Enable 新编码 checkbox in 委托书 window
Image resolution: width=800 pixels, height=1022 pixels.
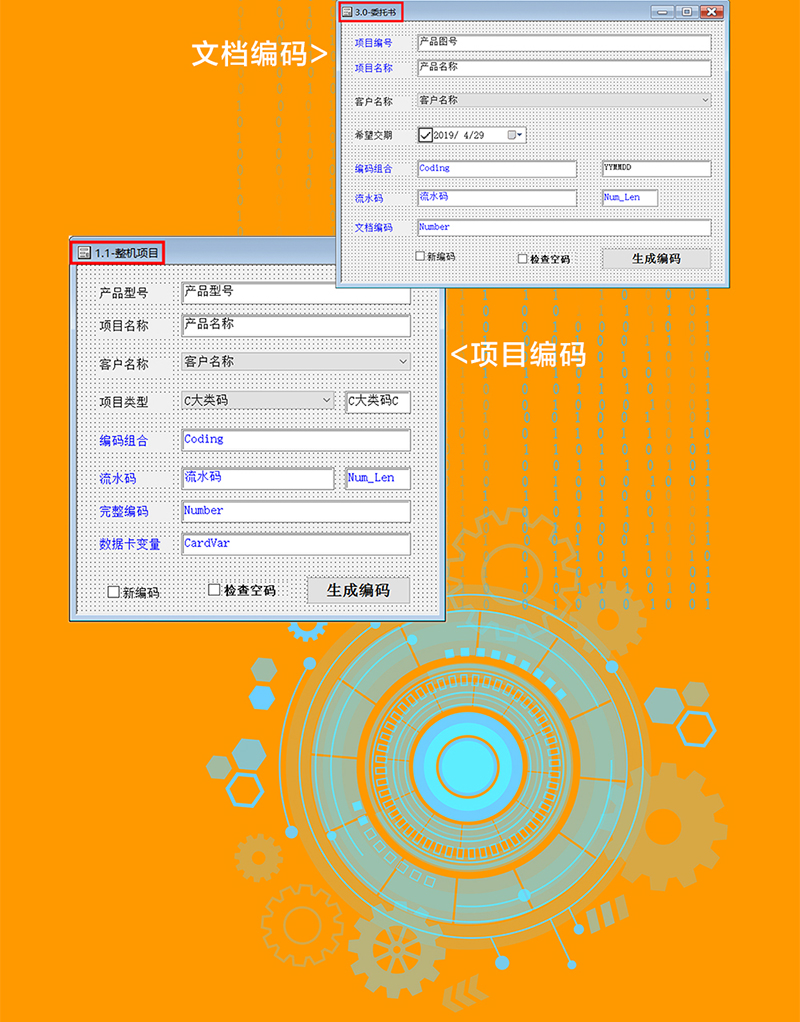coord(421,256)
